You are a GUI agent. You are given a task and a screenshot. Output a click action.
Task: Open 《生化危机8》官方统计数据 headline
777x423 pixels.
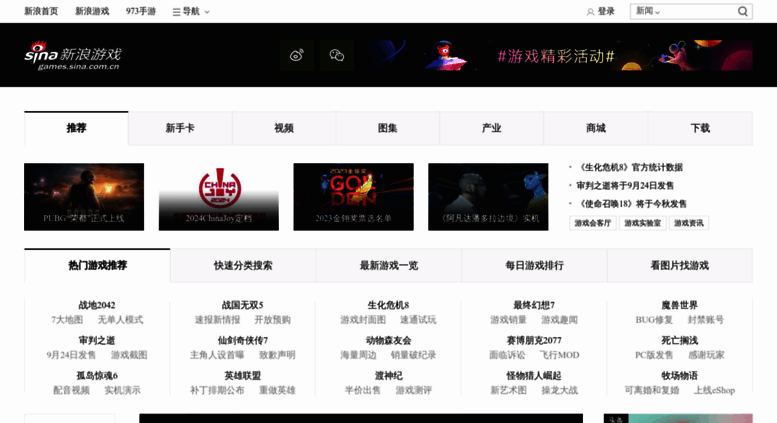(630, 167)
